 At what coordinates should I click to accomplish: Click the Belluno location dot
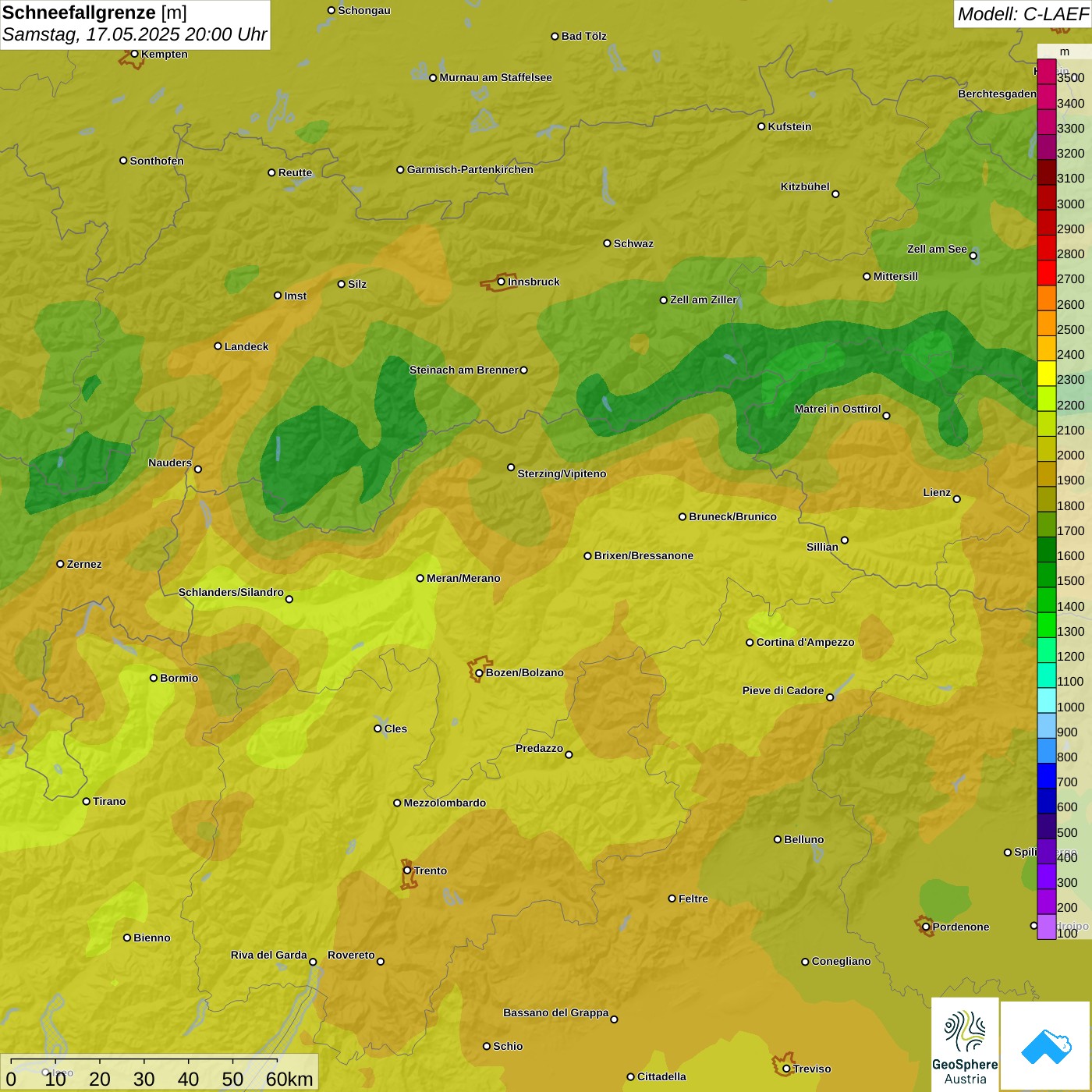coord(778,839)
